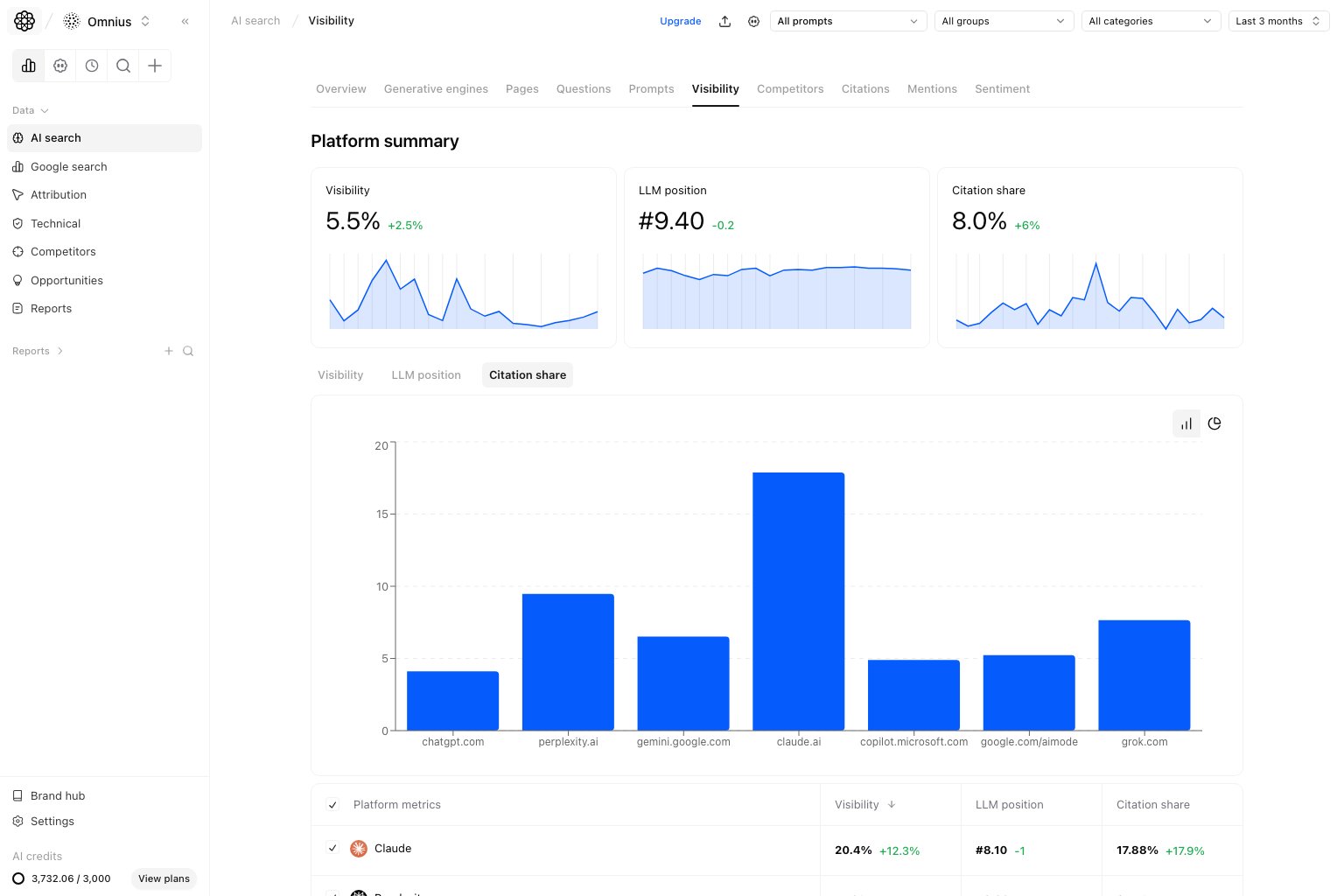This screenshot has height=896, width=1344.
Task: Expand the Reports section chevron
Action: click(x=59, y=351)
